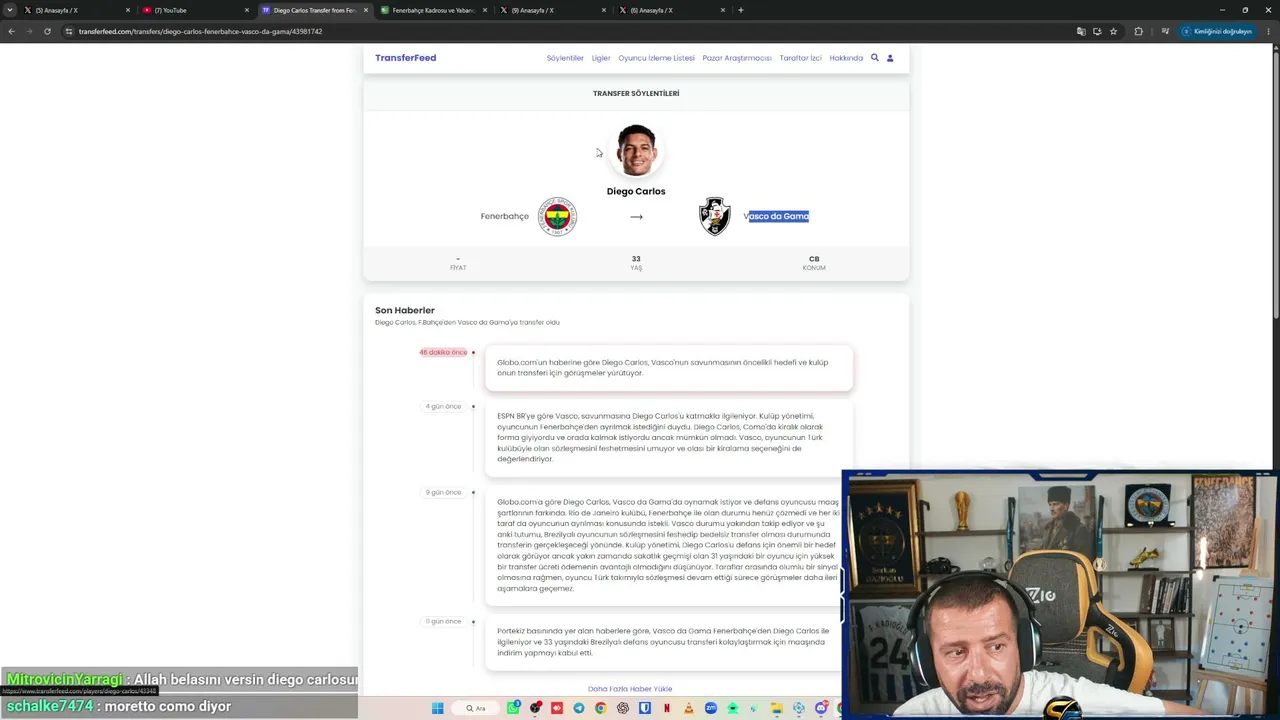Open Discord from the taskbar

[x=821, y=708]
